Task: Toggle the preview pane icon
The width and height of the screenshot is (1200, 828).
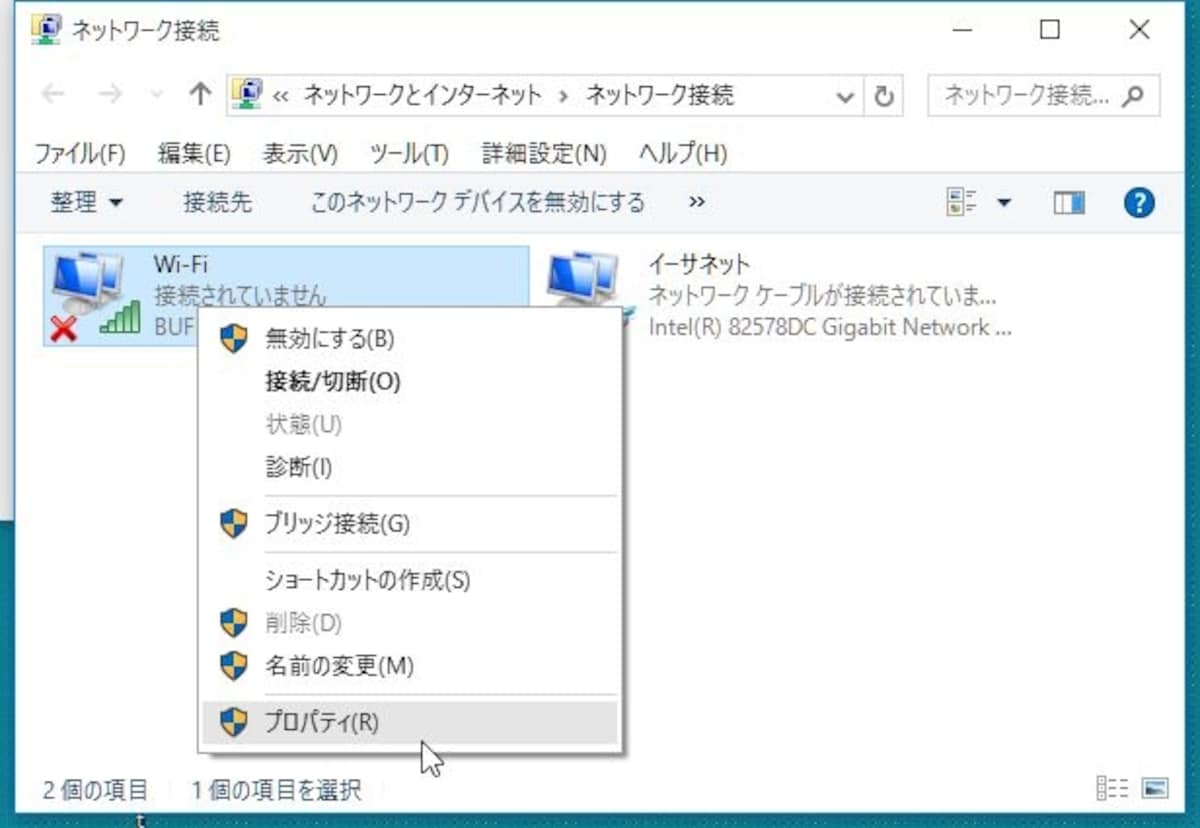Action: click(1069, 203)
